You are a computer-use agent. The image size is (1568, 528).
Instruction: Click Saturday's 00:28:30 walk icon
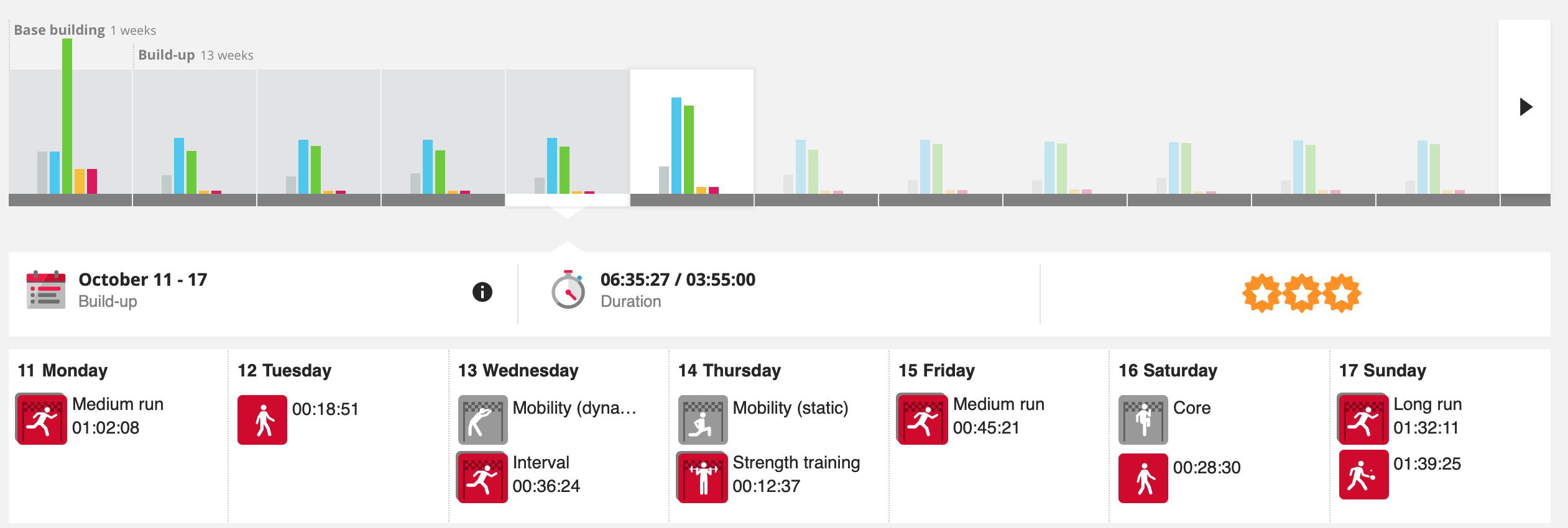coord(1143,478)
